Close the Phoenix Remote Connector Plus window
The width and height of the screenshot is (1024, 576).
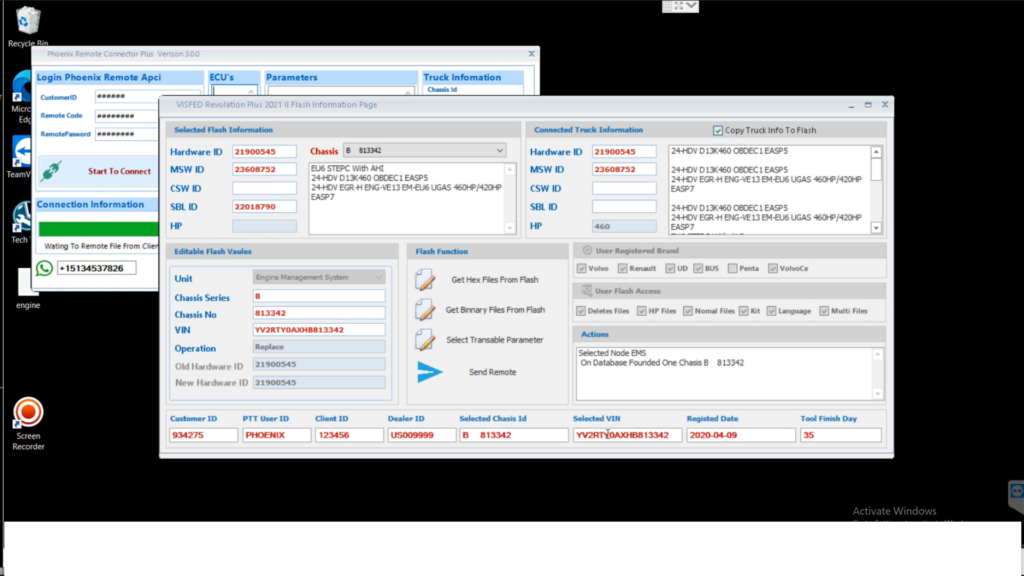pos(531,54)
